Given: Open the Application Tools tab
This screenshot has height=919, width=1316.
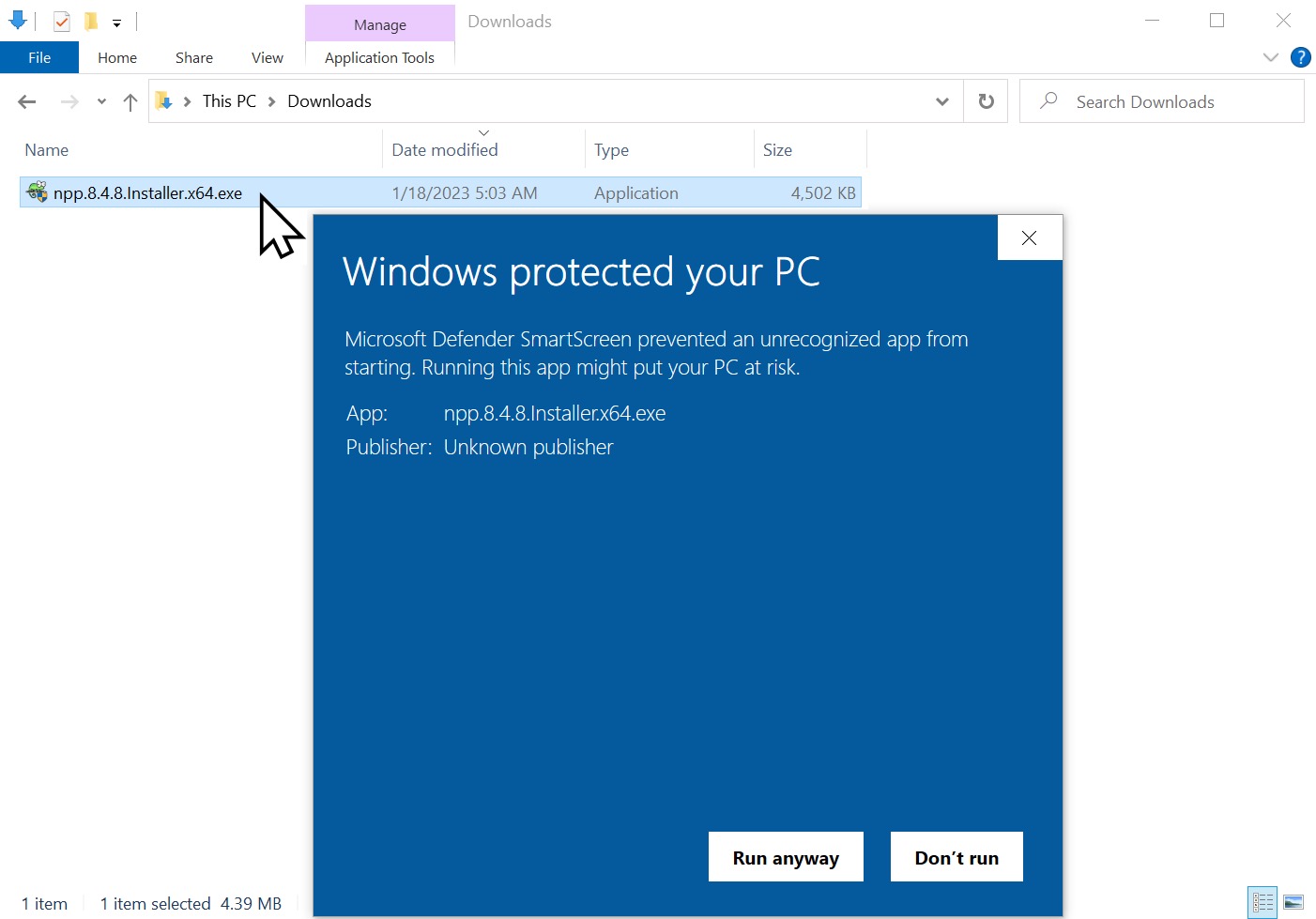Looking at the screenshot, I should pyautogui.click(x=379, y=57).
